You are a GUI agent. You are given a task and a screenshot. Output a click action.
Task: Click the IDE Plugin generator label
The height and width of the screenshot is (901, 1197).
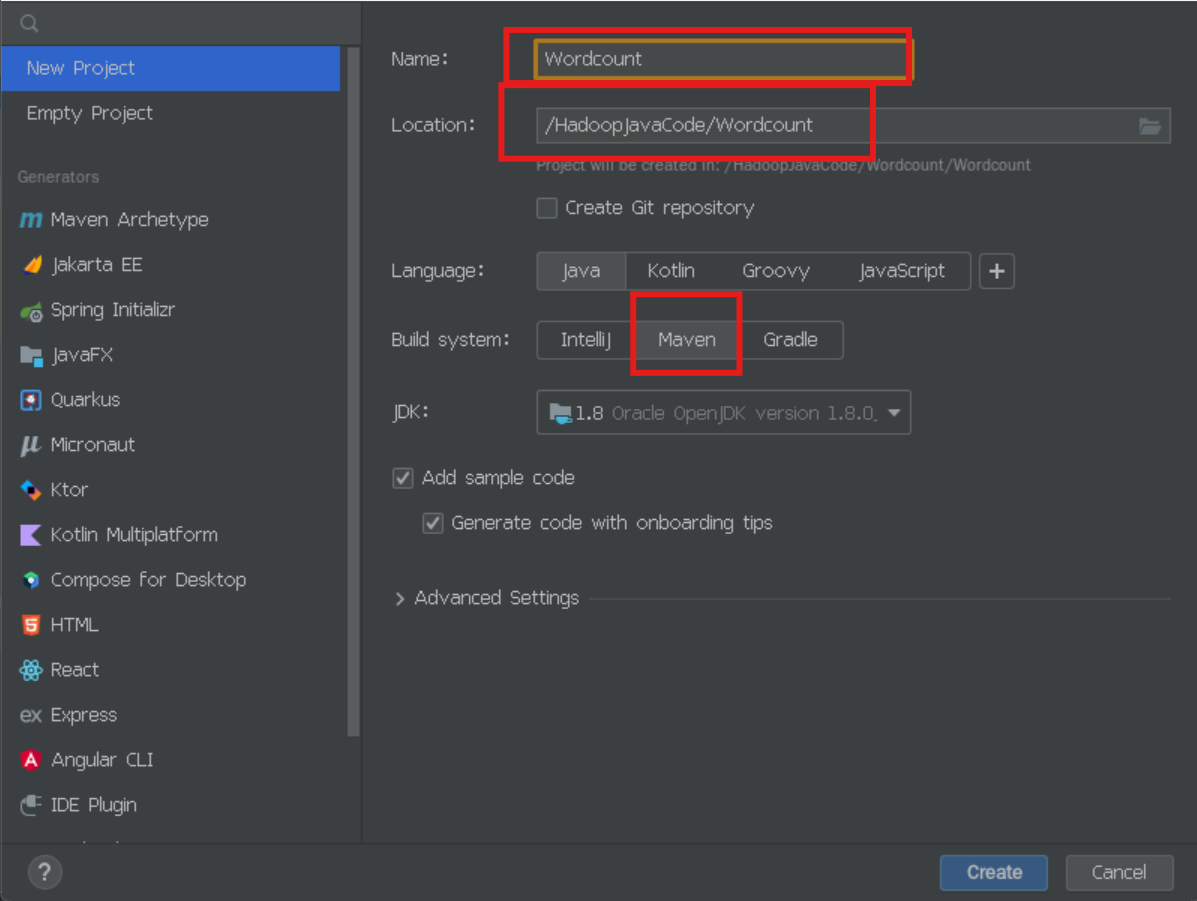94,806
